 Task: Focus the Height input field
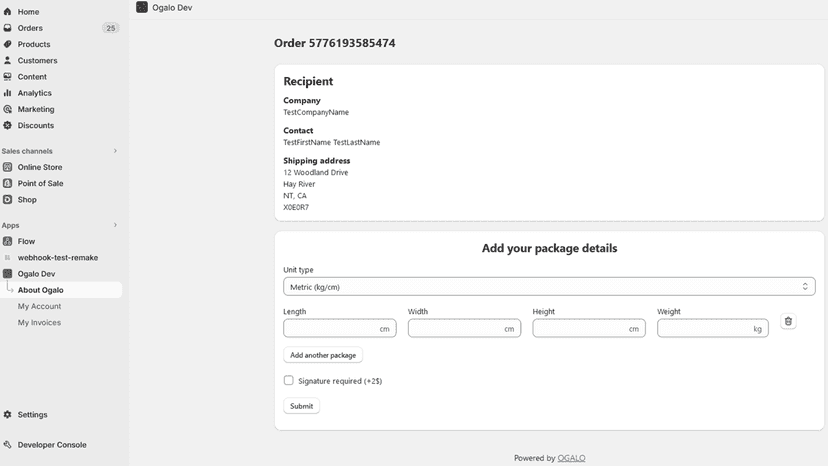pos(589,328)
